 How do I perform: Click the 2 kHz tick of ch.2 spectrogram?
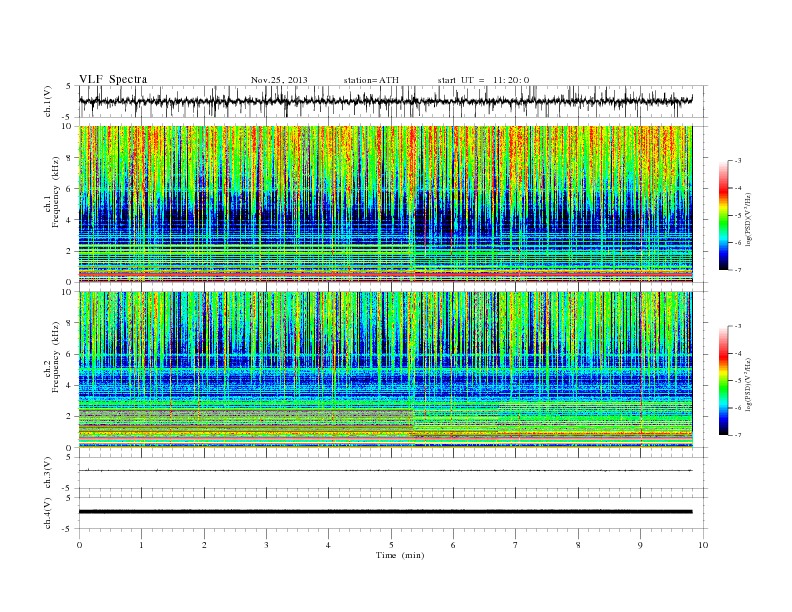(70, 417)
